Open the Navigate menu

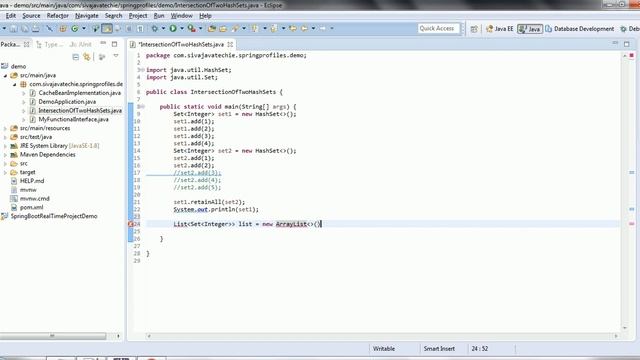pos(87,16)
